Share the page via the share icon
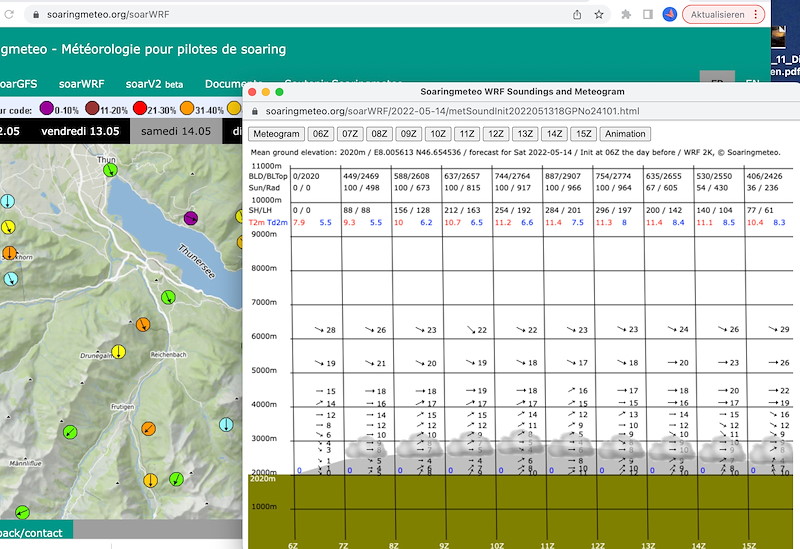 577,15
